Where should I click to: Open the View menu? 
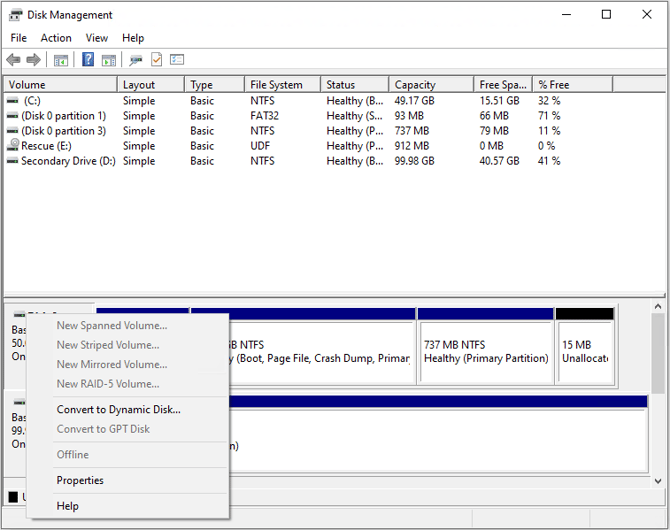point(97,38)
